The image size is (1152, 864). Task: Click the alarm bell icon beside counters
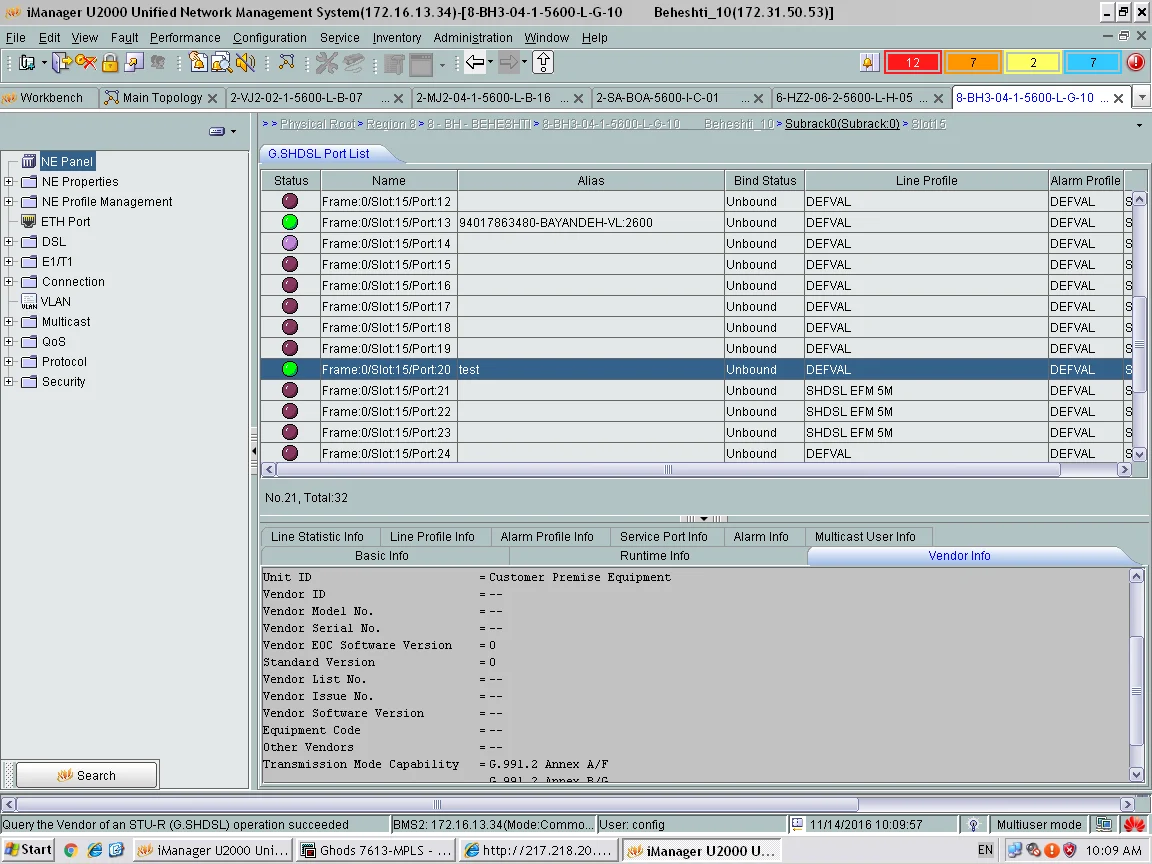pos(868,63)
